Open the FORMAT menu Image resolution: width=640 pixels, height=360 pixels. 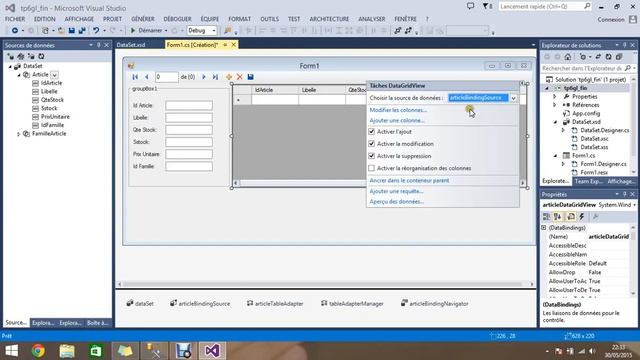240,19
